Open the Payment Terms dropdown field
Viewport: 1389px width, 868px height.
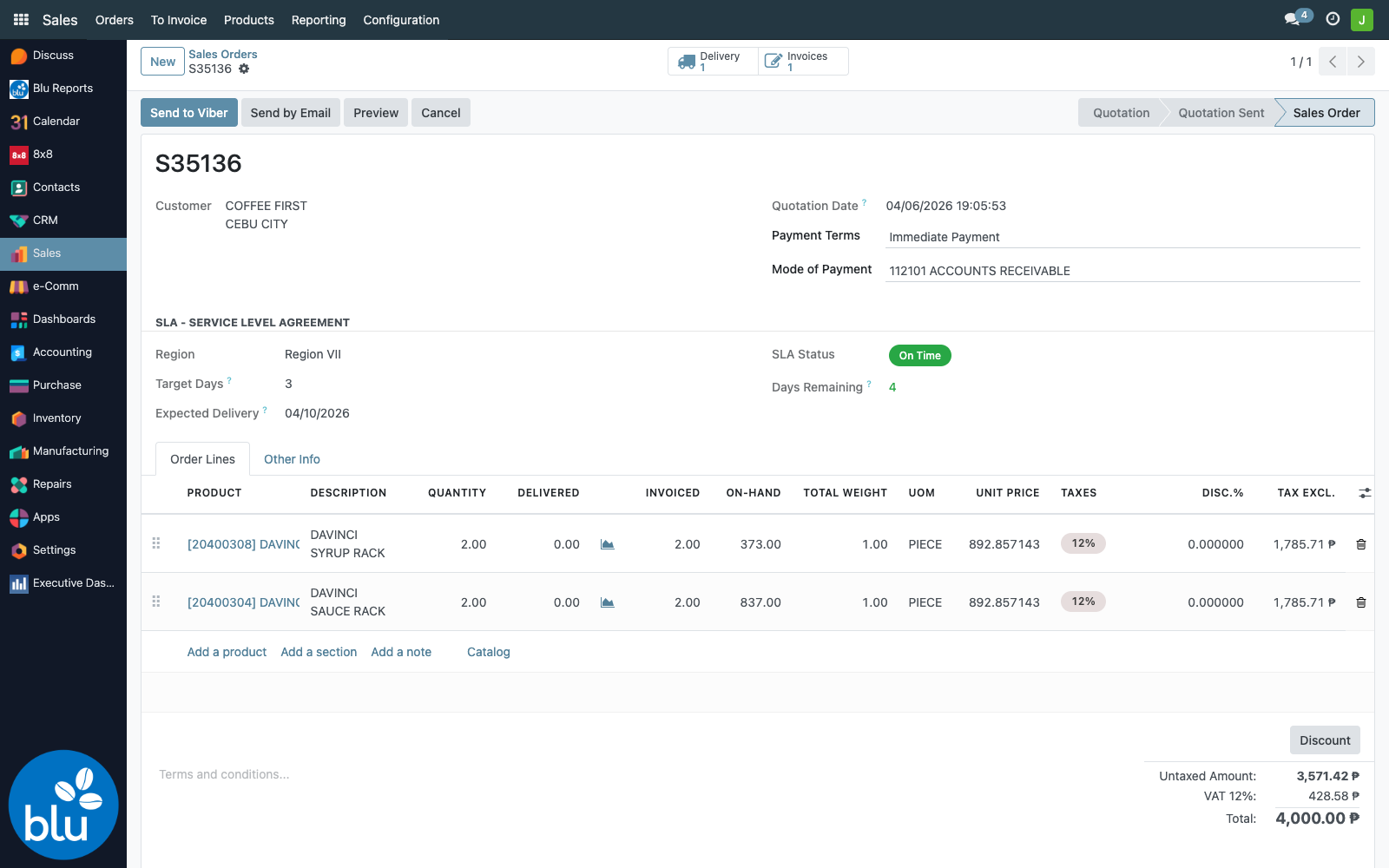click(1123, 237)
